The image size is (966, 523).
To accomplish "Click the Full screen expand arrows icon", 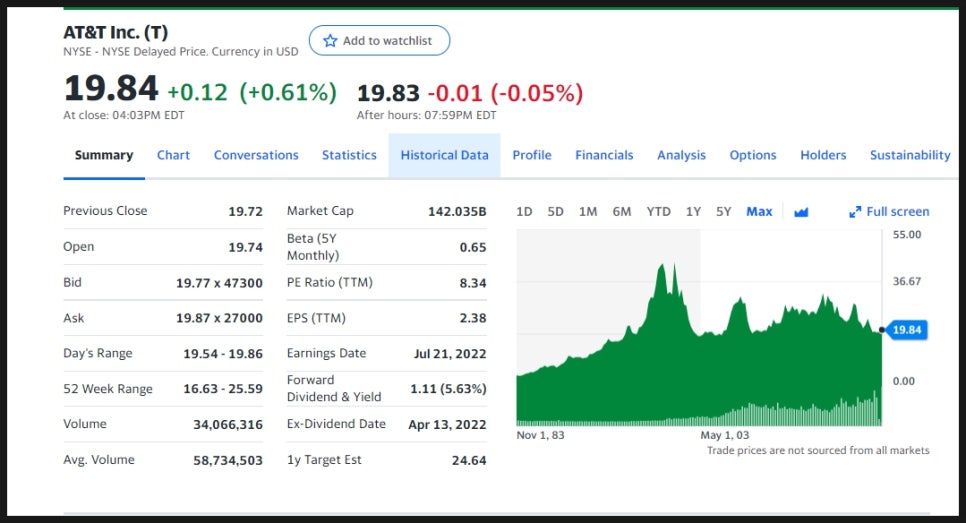I will point(854,212).
